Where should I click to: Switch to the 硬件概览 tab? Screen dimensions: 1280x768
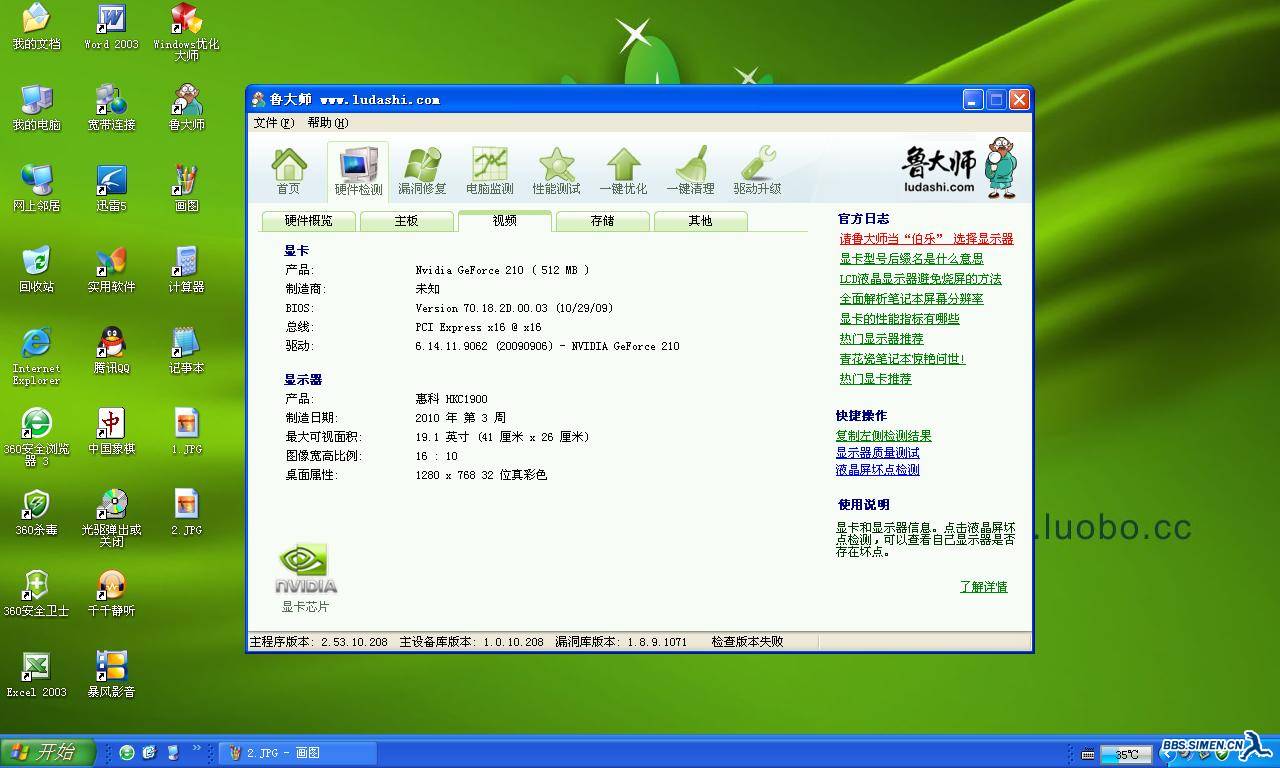(x=308, y=221)
